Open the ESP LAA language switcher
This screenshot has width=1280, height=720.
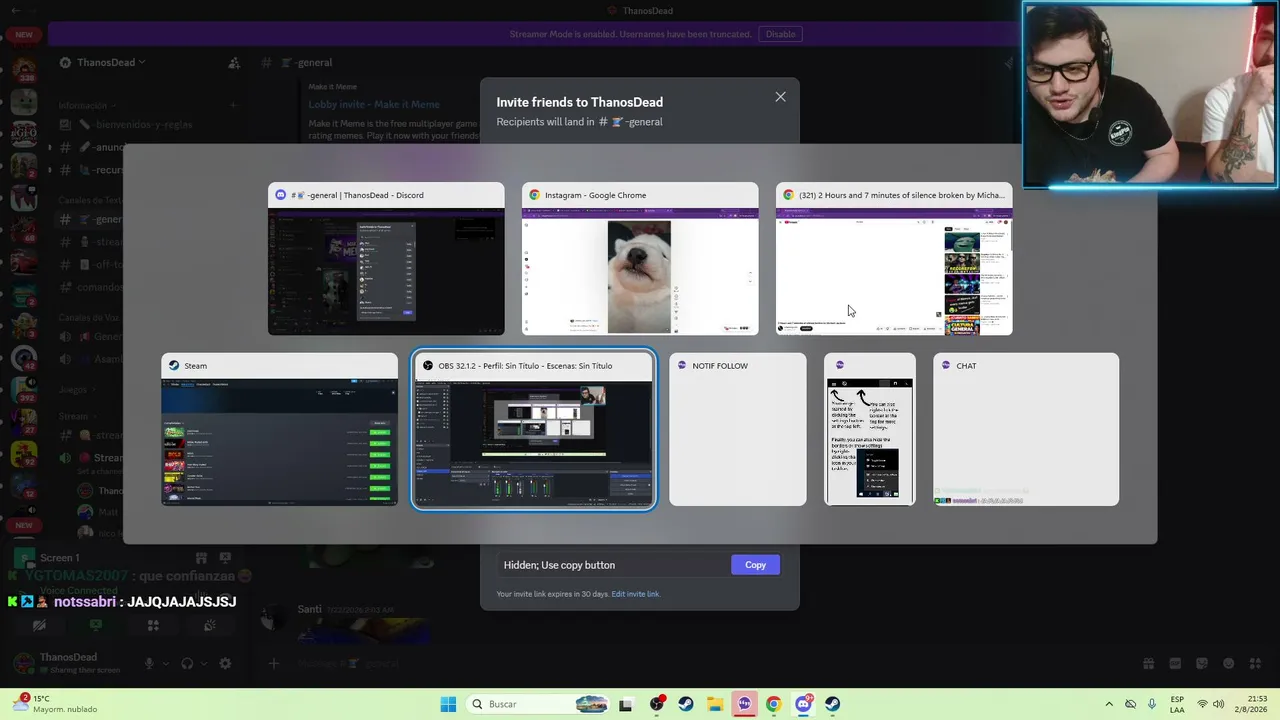click(1178, 704)
